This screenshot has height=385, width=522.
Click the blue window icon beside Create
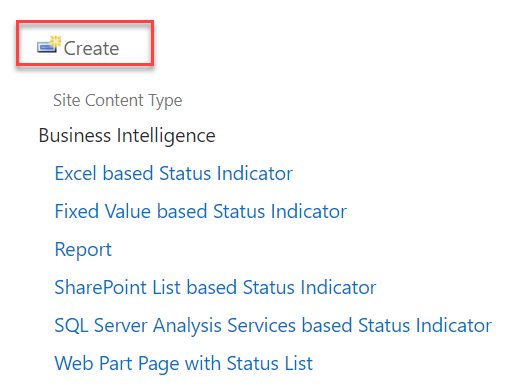[x=49, y=45]
